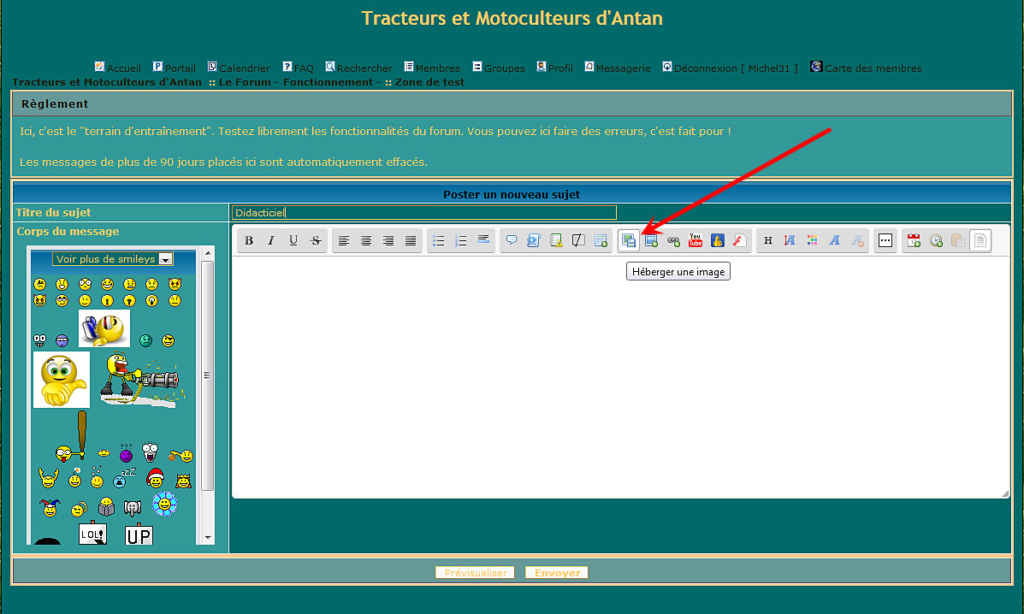The image size is (1024, 614).
Task: Center-align text icon
Action: [x=366, y=240]
